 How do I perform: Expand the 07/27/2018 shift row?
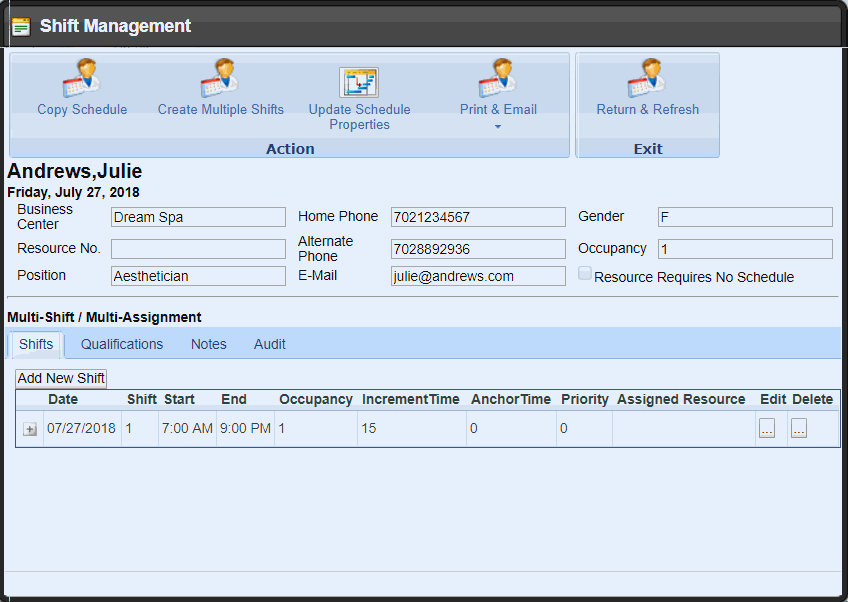pos(30,429)
